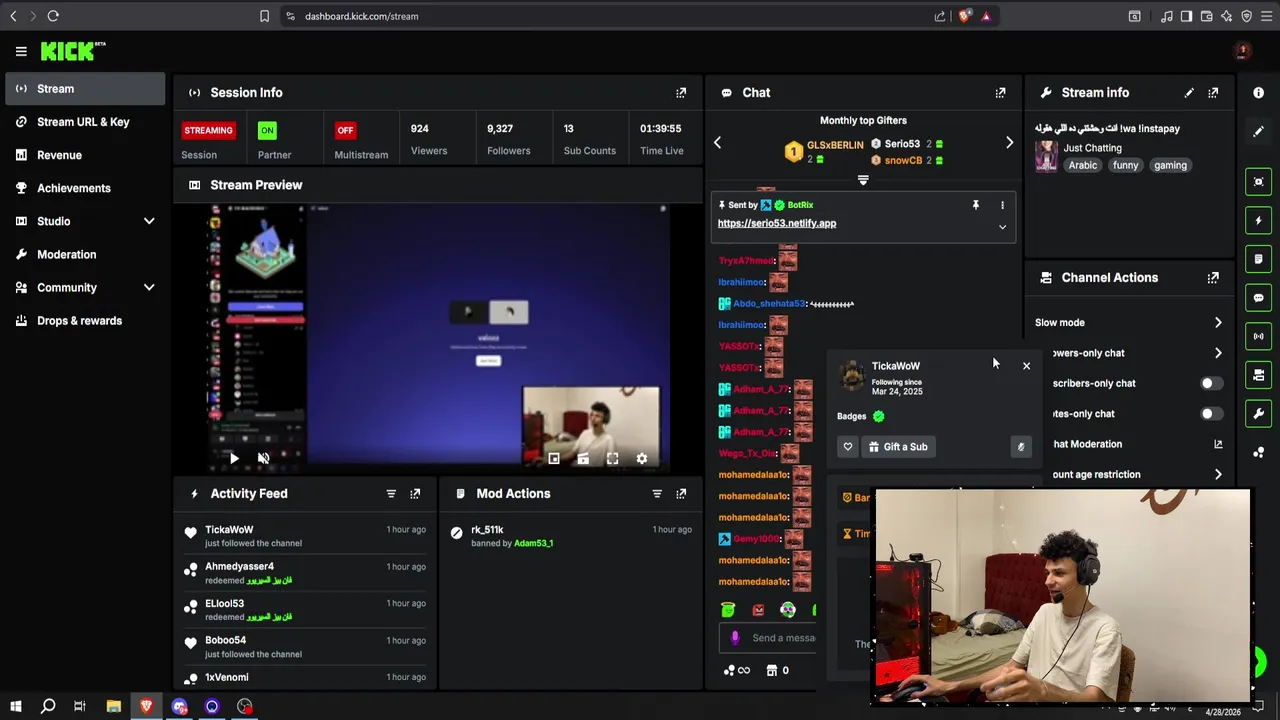Open Stream in the sidebar
The height and width of the screenshot is (720, 1280).
tap(84, 89)
